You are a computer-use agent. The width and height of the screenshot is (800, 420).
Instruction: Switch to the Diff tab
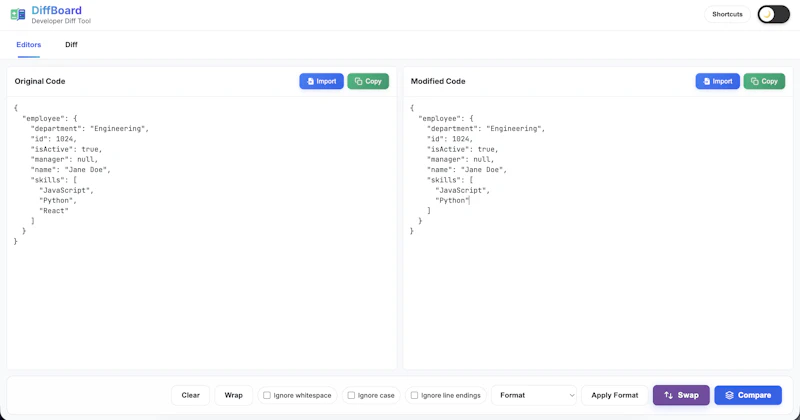[x=71, y=45]
